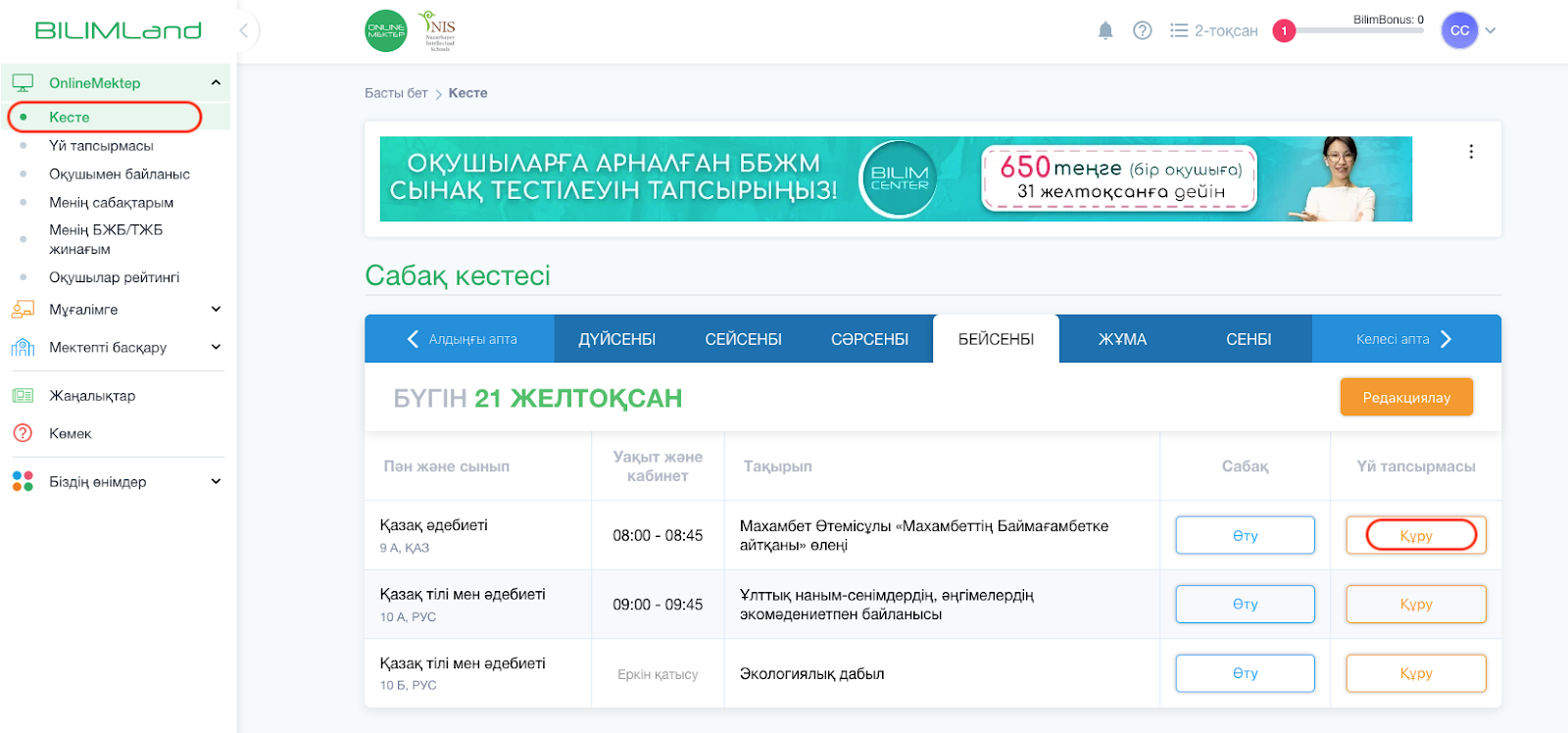1568x733 pixels.
Task: Expand the Мұғалімге menu chevron
Action: point(216,310)
